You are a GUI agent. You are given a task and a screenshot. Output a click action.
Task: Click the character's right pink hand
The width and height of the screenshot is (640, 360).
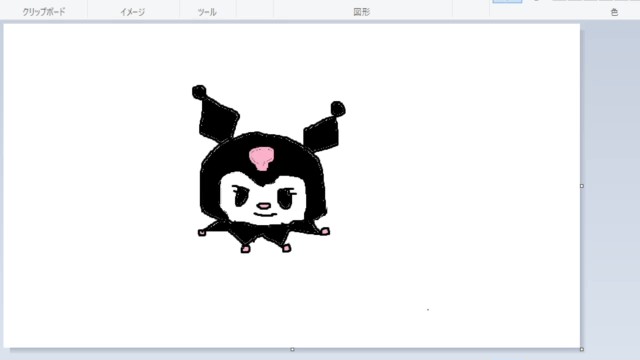(x=325, y=232)
